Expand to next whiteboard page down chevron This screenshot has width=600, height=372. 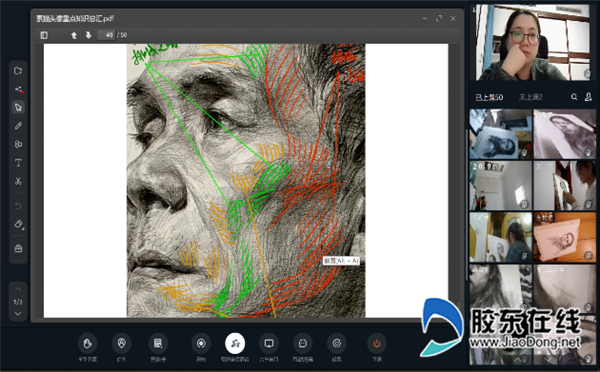[x=18, y=314]
